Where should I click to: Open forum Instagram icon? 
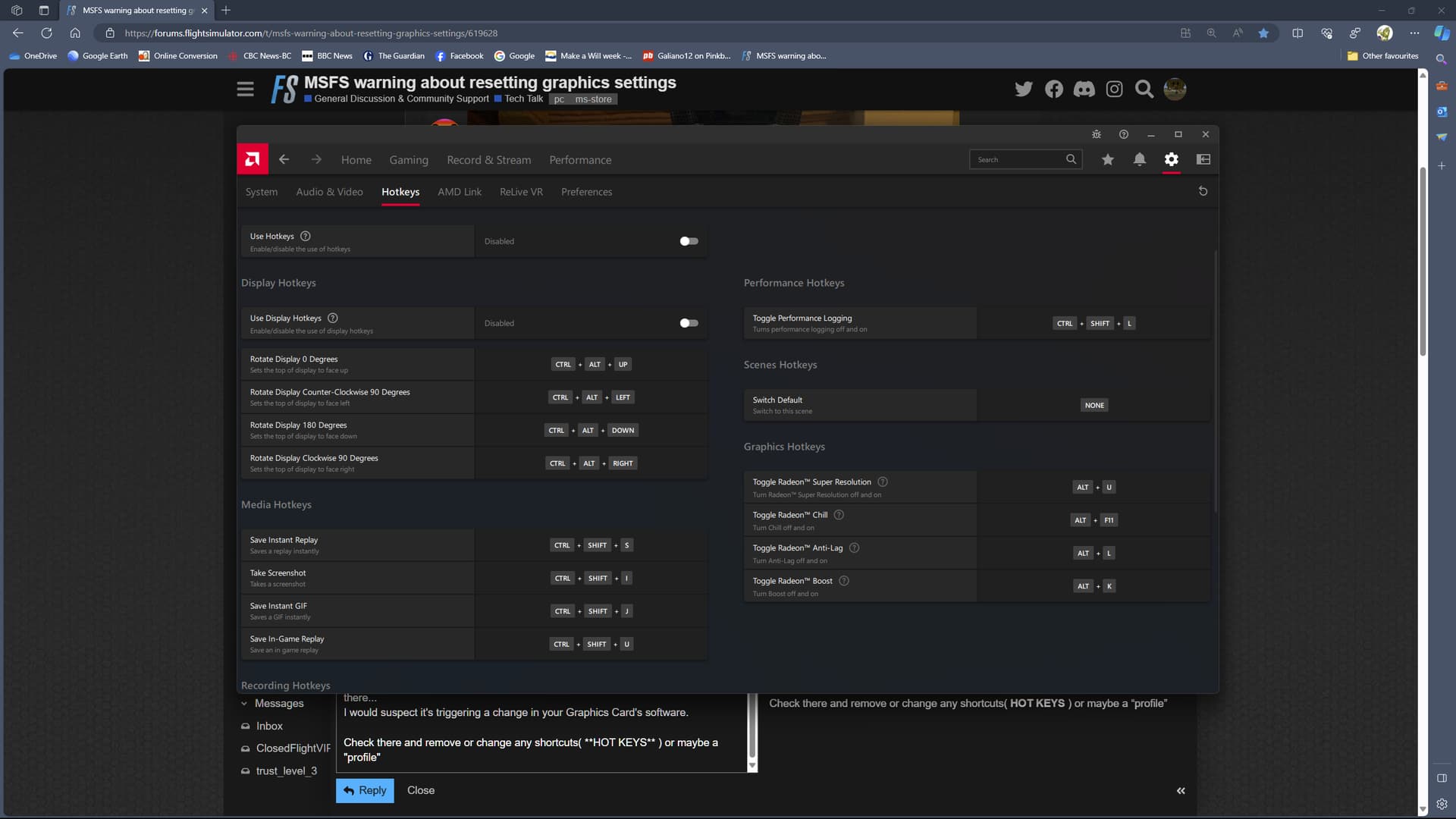point(1114,89)
